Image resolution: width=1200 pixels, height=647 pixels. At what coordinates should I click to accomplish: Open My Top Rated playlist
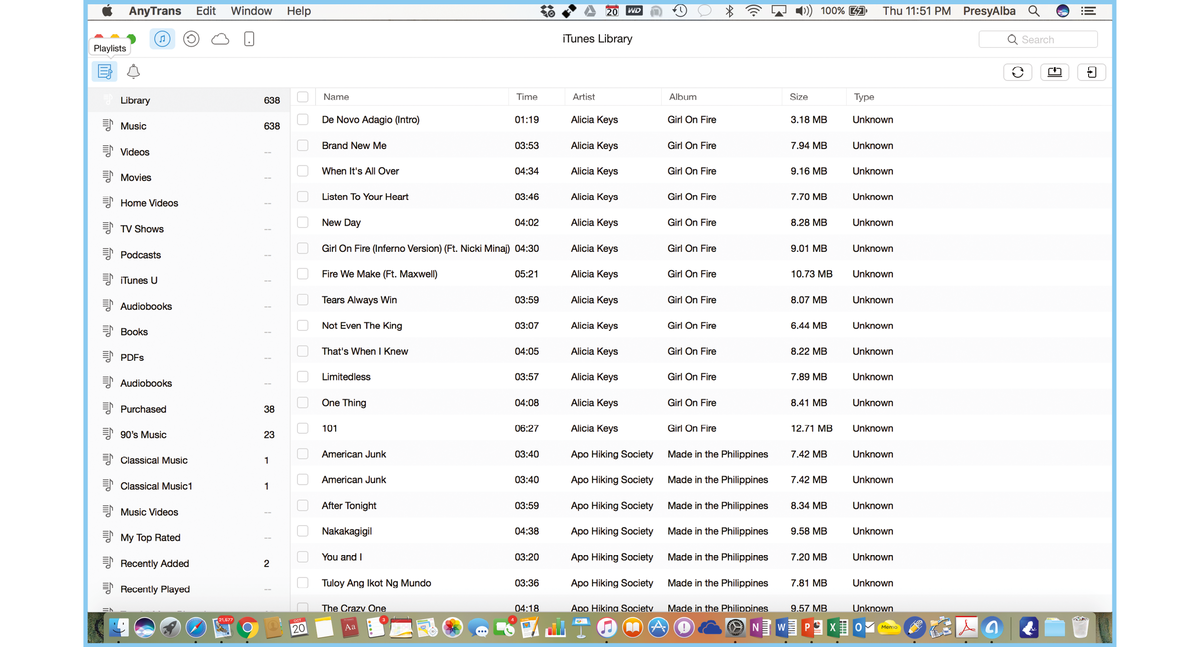(x=189, y=537)
